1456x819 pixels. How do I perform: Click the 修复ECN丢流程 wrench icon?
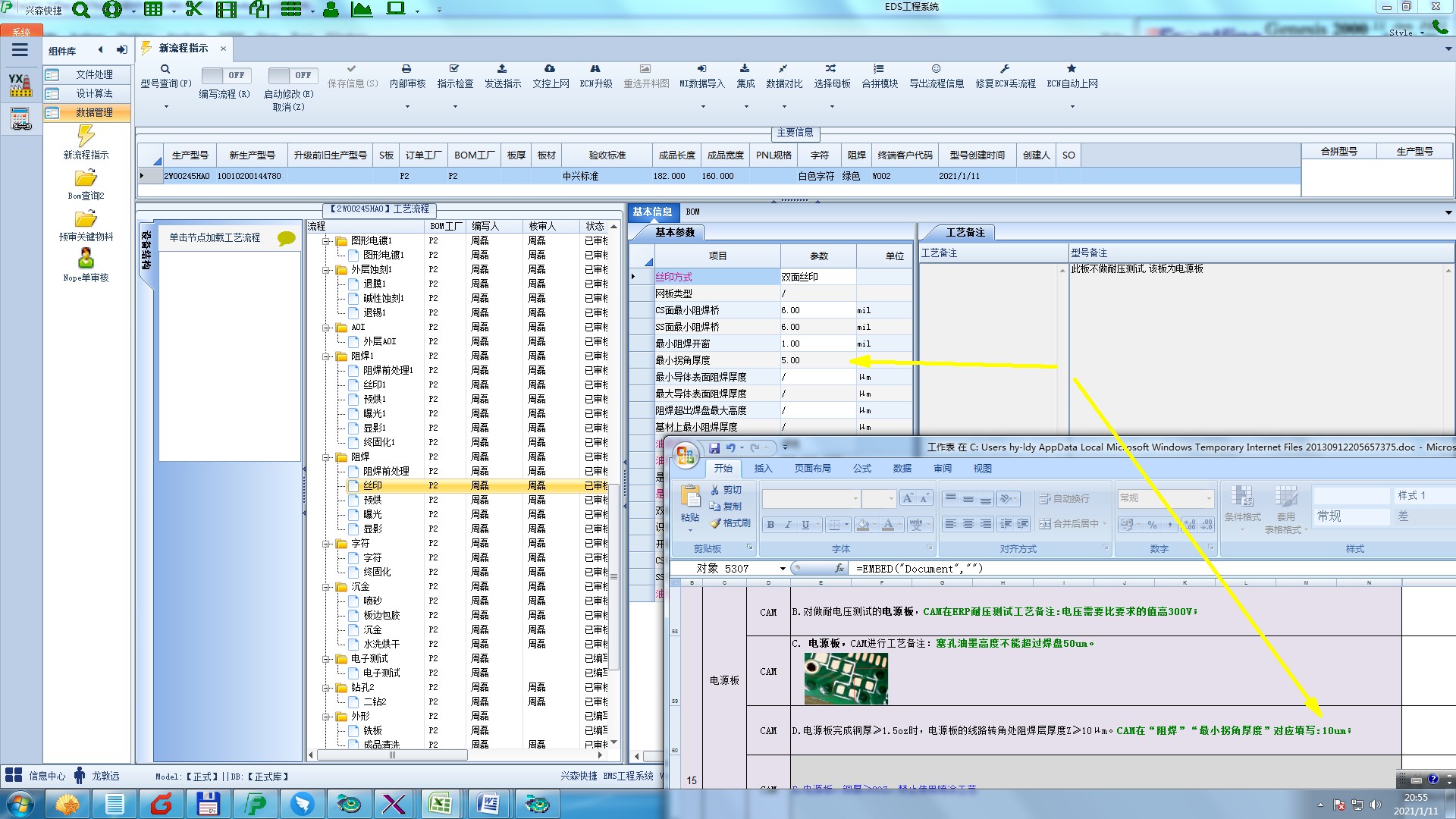click(1005, 69)
